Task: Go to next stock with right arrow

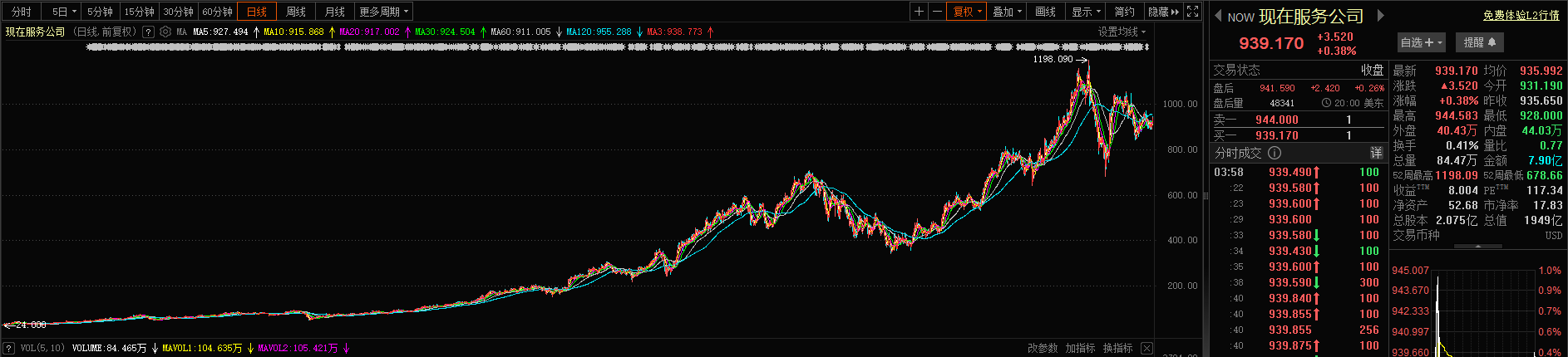Action: [1381, 16]
